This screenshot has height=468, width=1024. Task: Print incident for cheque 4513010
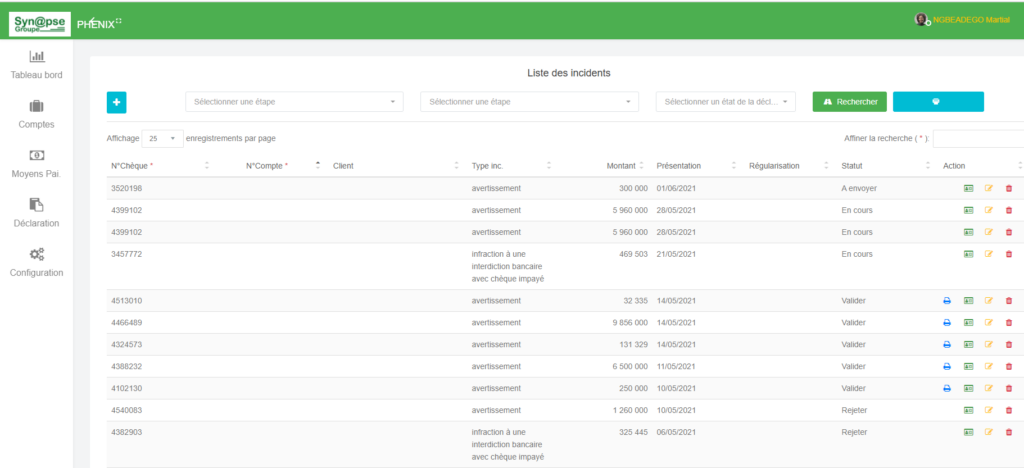tap(947, 301)
